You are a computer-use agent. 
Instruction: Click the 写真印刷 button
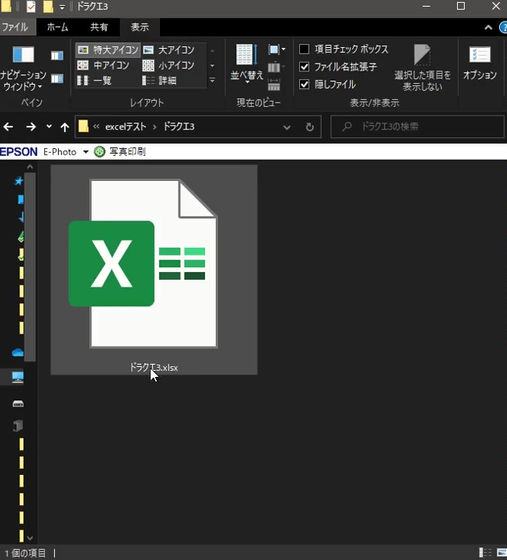tap(120, 152)
